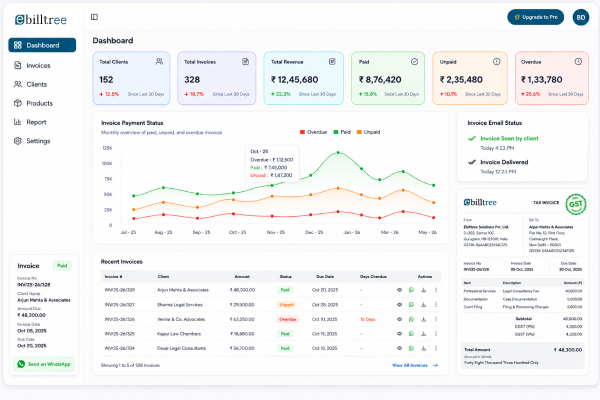View Desai Legal Consultants invoice eye icon

399,348
